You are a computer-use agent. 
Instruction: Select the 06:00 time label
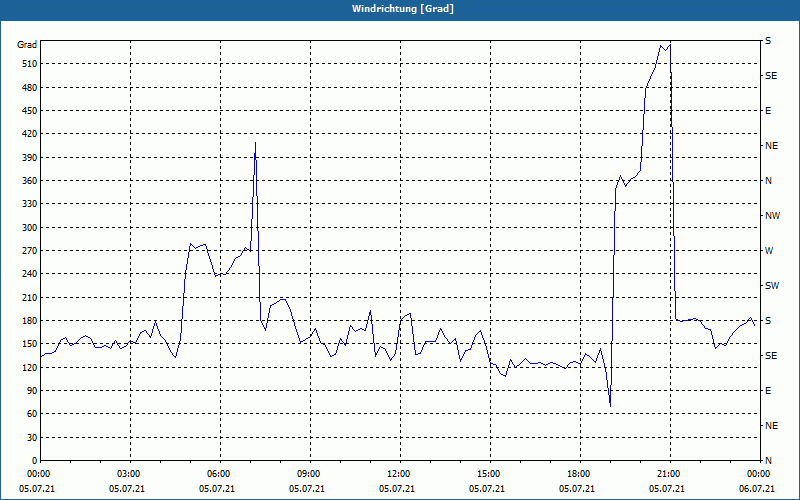[x=216, y=474]
